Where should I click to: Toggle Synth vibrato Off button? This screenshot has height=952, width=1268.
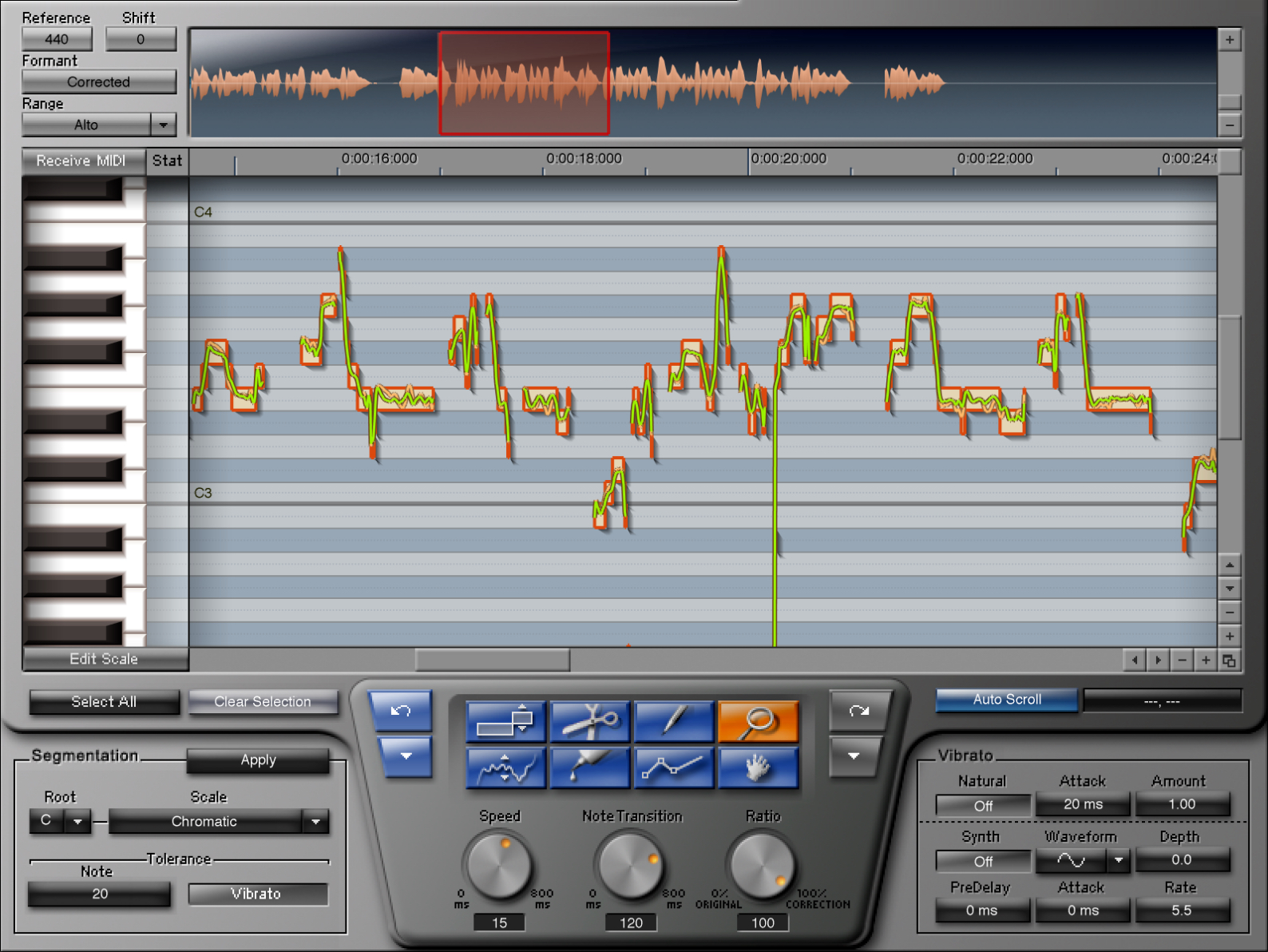(x=983, y=861)
